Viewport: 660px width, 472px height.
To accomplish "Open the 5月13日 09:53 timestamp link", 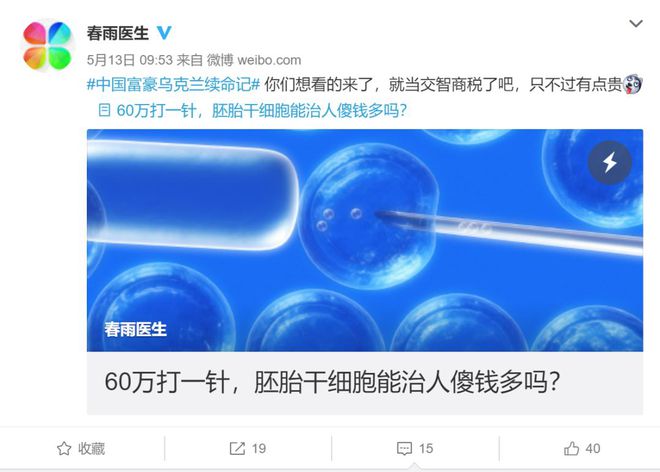I will 130,60.
